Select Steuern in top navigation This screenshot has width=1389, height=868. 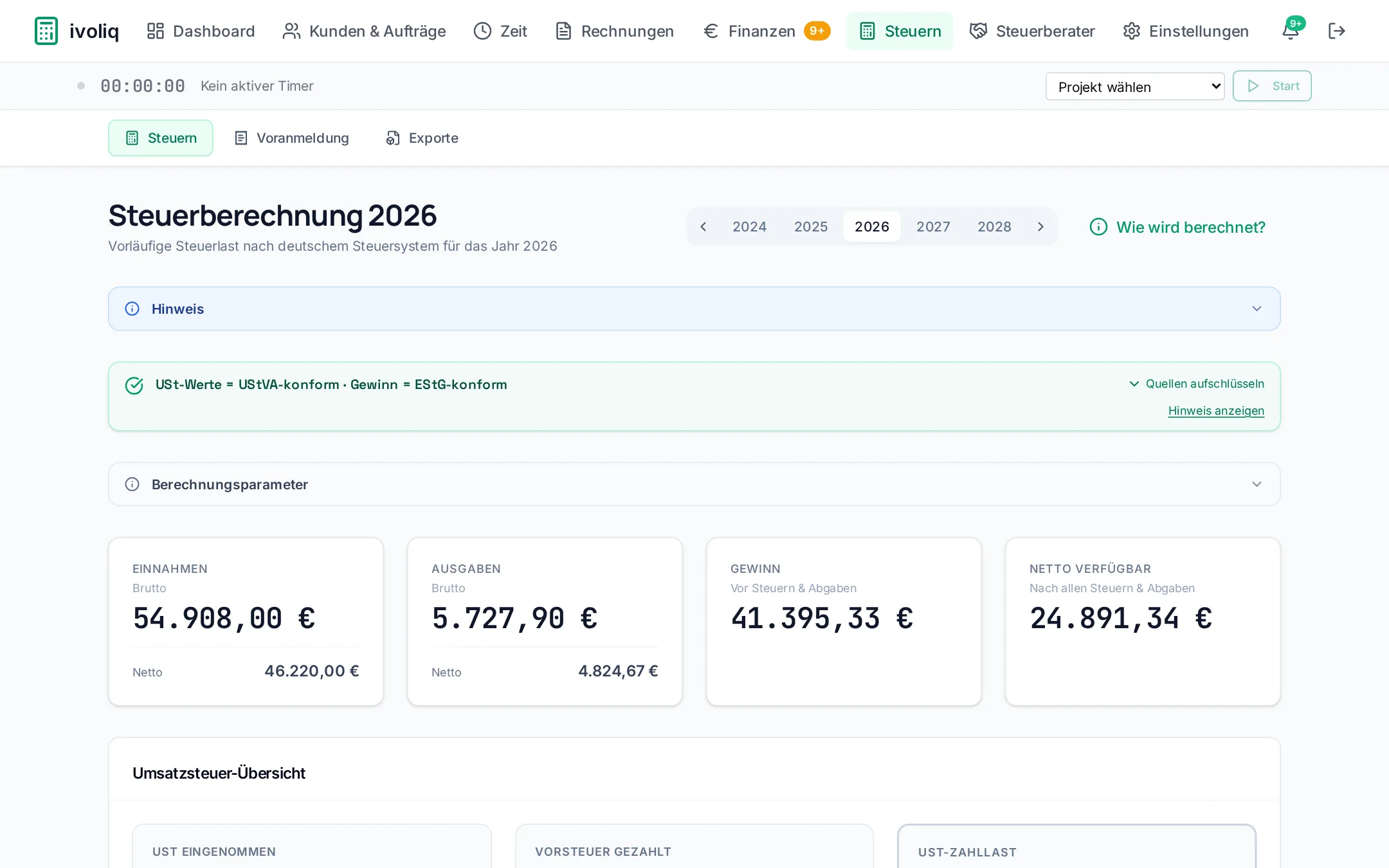tap(900, 31)
